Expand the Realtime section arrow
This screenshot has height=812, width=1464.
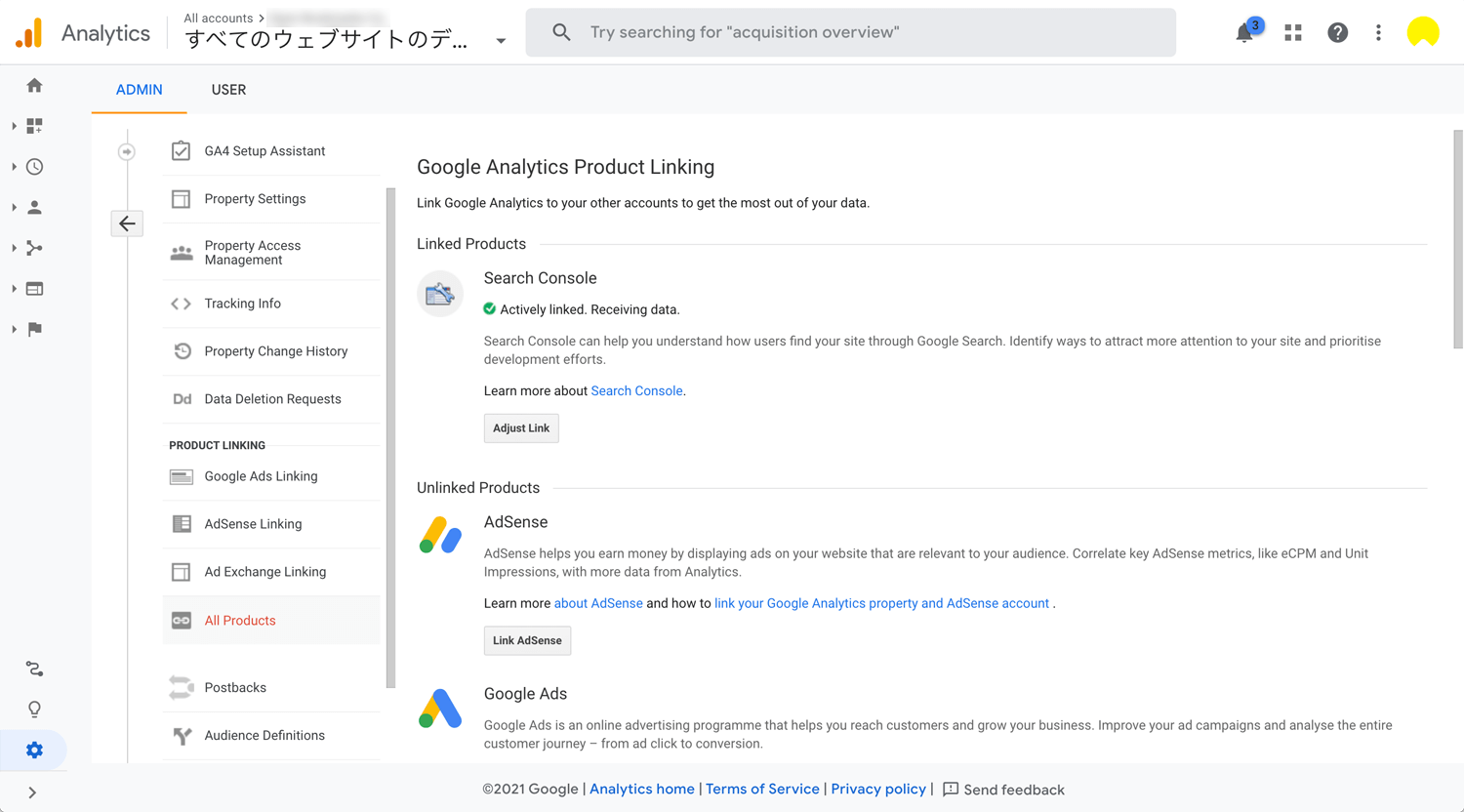coord(14,167)
